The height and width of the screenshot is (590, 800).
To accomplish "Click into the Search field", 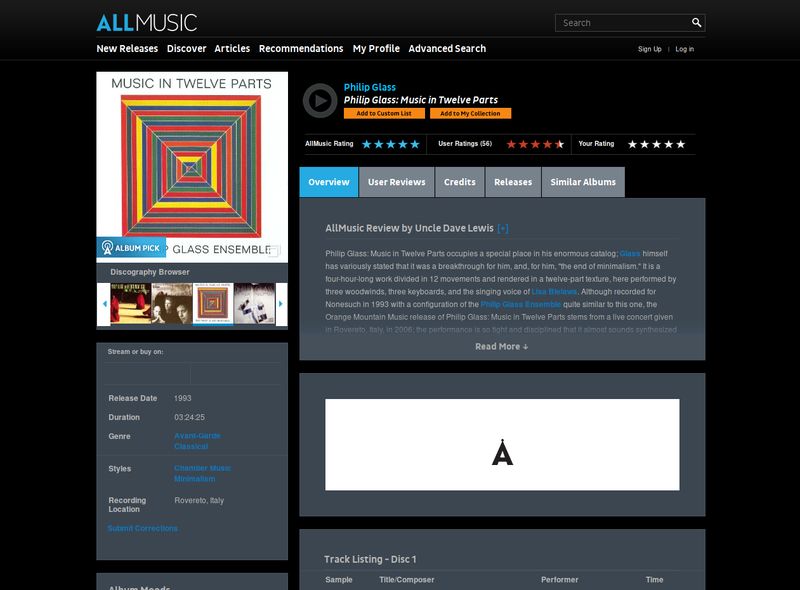I will click(x=622, y=23).
